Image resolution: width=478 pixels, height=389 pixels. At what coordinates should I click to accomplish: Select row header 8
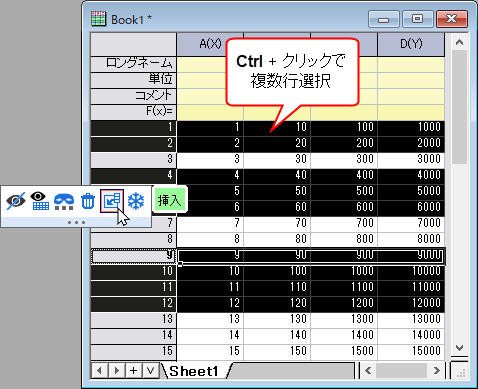coord(133,240)
